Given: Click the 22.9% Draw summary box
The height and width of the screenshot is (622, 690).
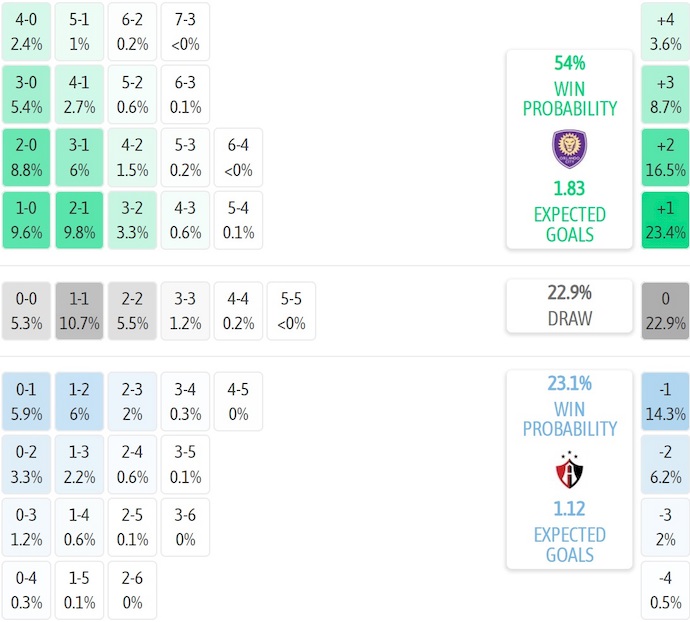Looking at the screenshot, I should [569, 306].
